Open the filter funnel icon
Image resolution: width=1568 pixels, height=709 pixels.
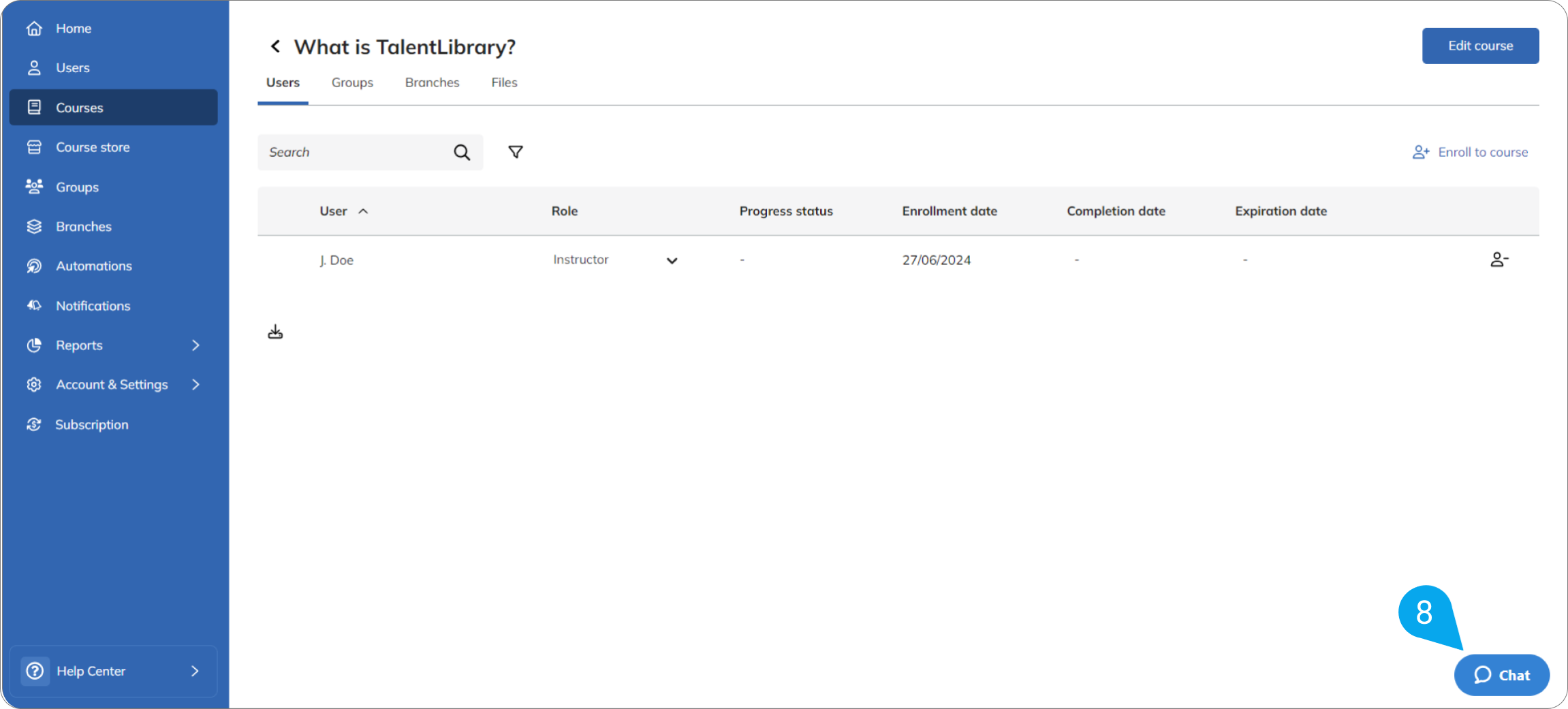coord(516,152)
